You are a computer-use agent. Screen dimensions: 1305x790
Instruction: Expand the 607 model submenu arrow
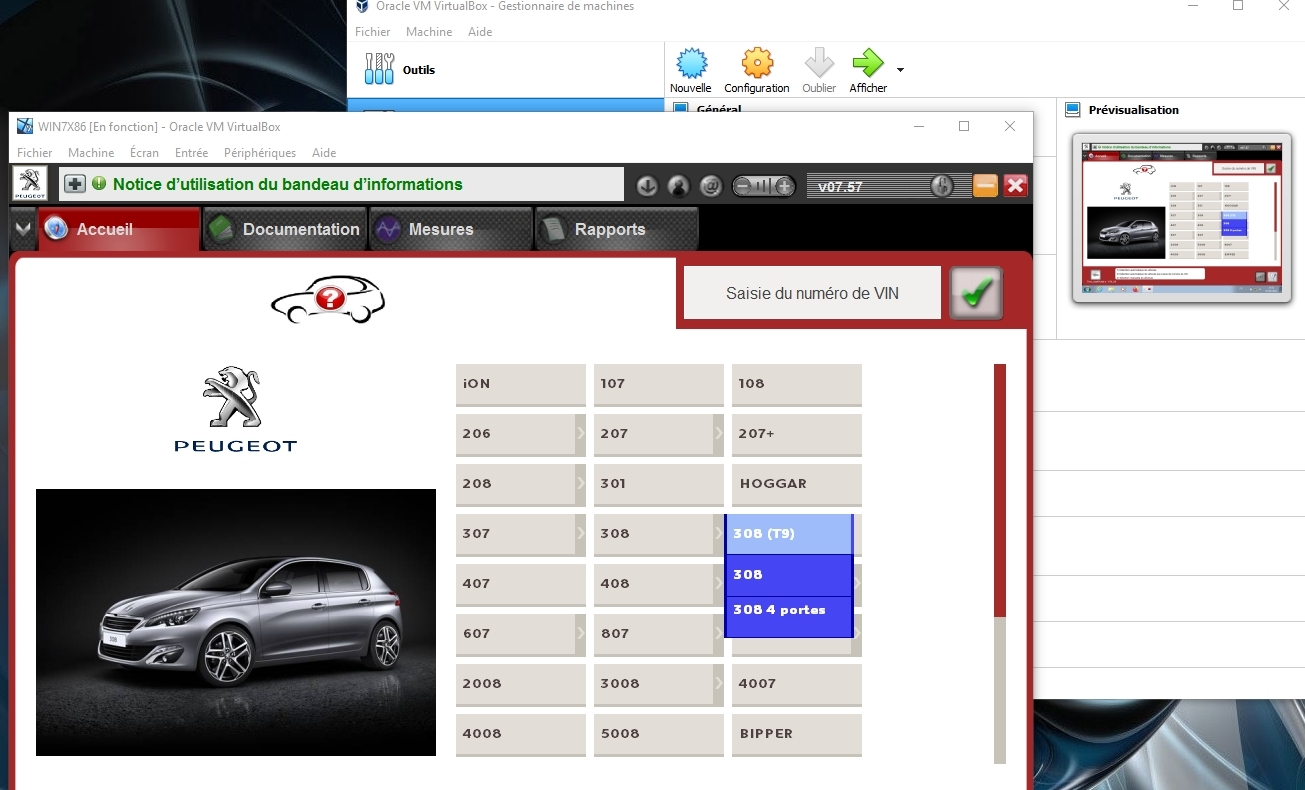coord(580,633)
